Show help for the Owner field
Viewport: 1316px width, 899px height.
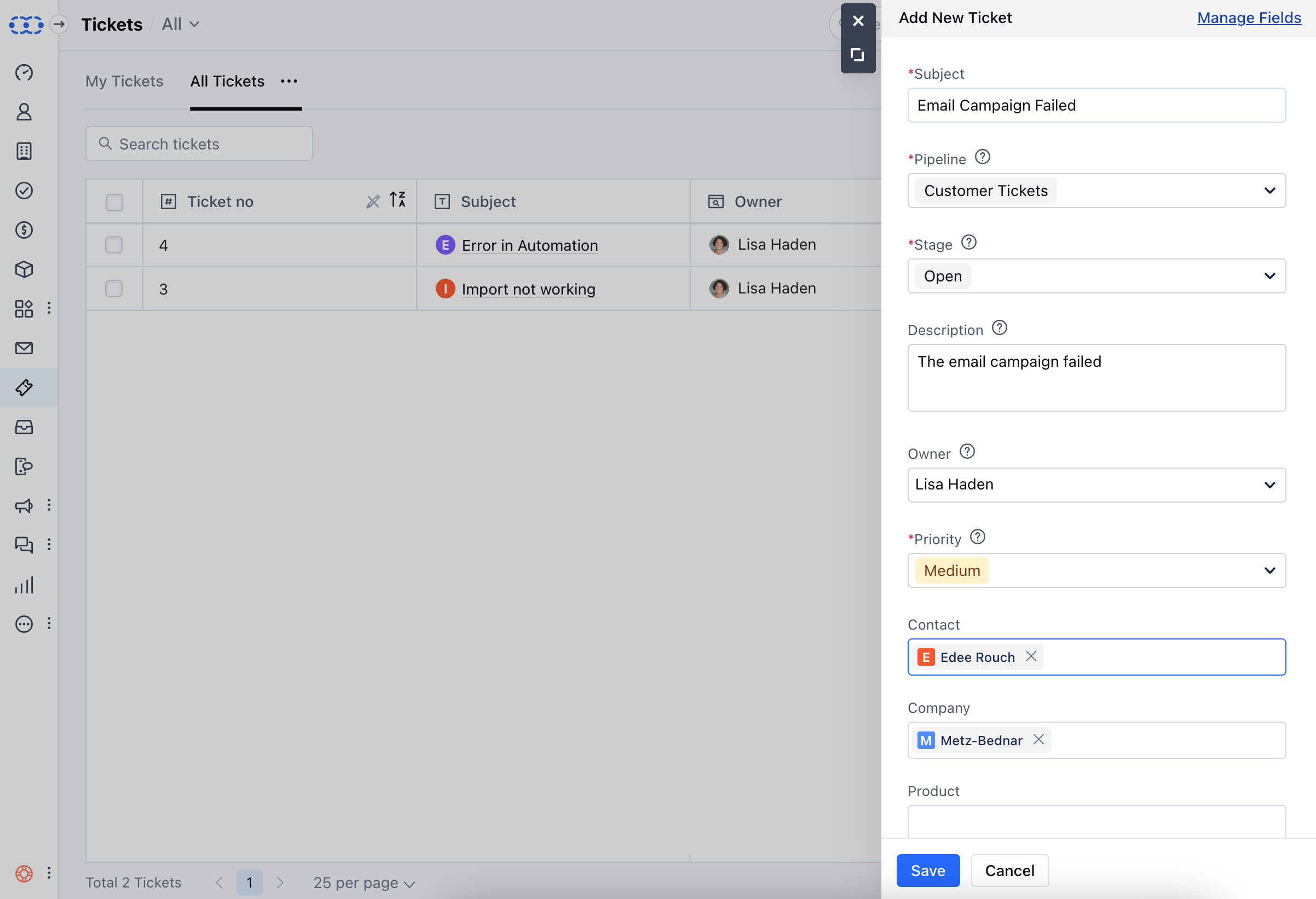click(967, 452)
